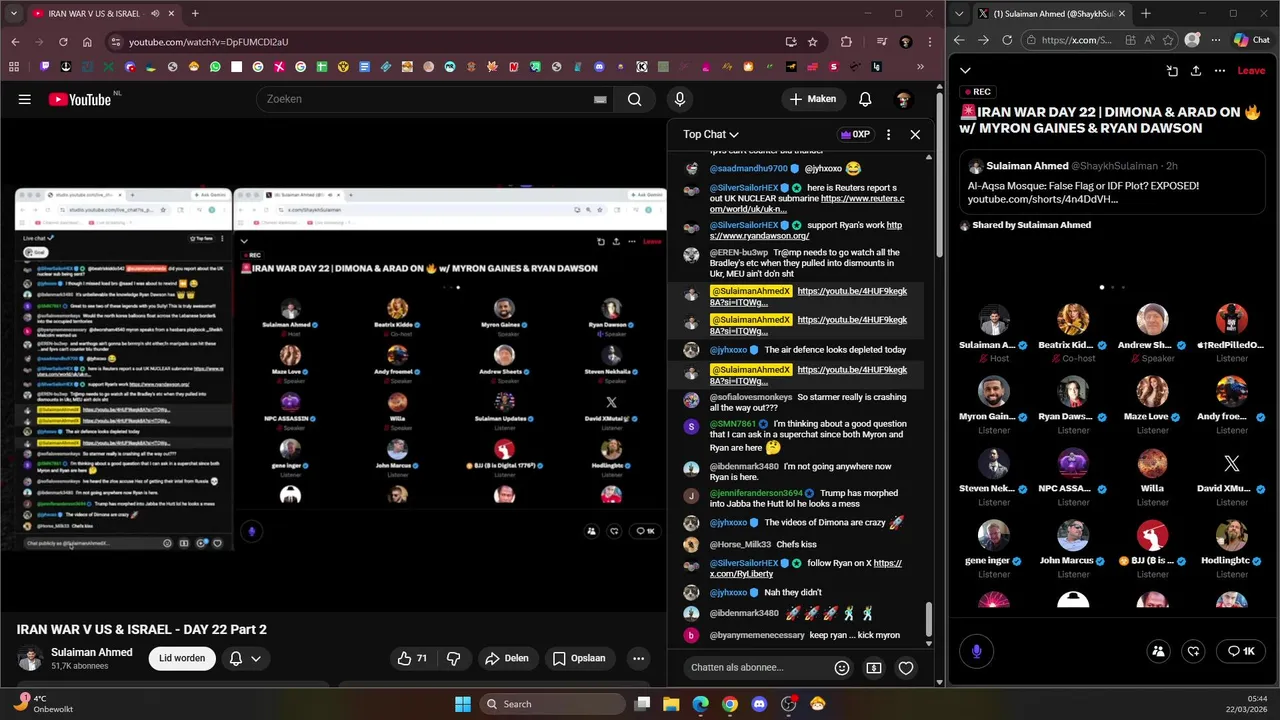The width and height of the screenshot is (1280, 720).
Task: Click the Delen share button
Action: (x=506, y=658)
